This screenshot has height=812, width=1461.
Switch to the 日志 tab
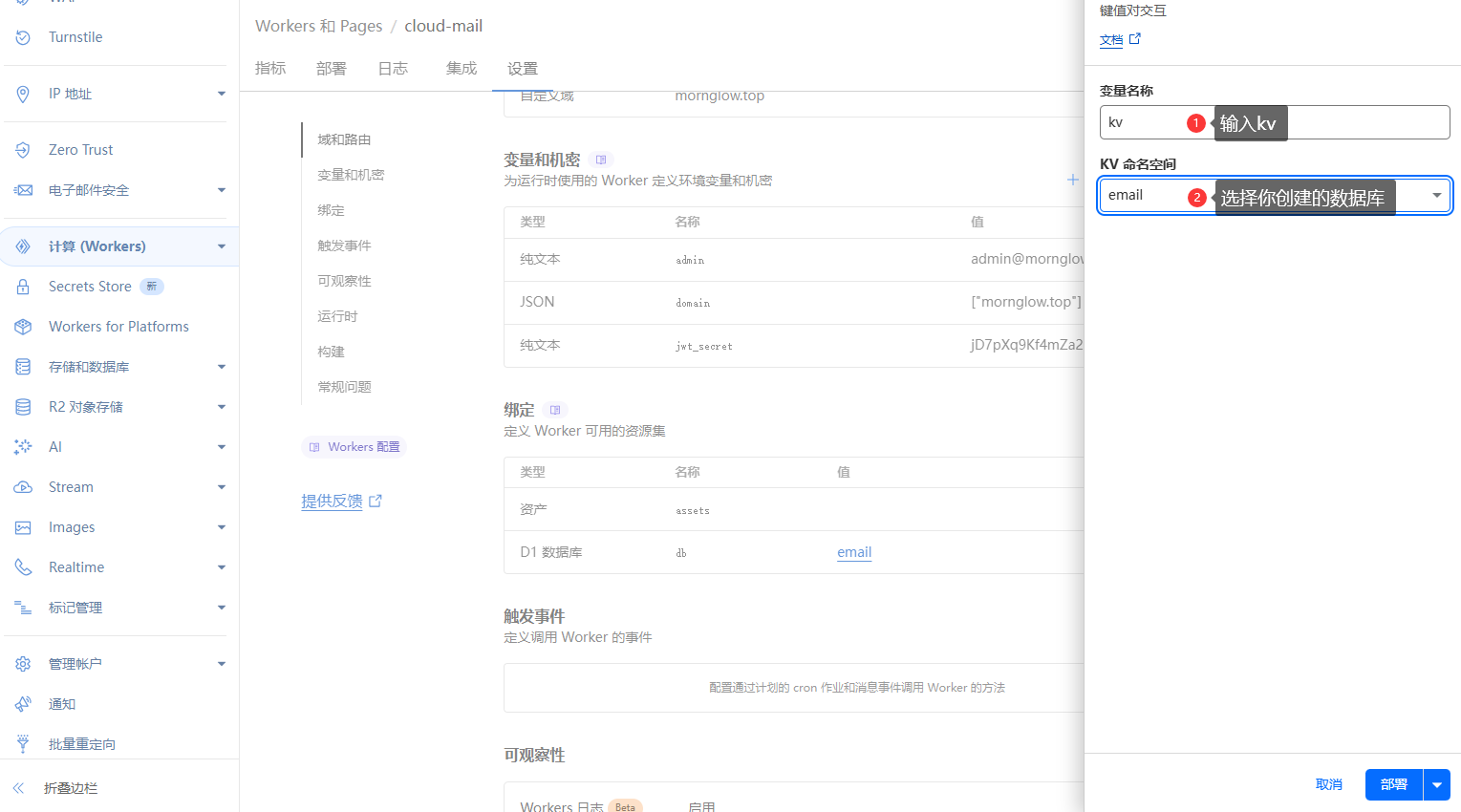pos(393,69)
